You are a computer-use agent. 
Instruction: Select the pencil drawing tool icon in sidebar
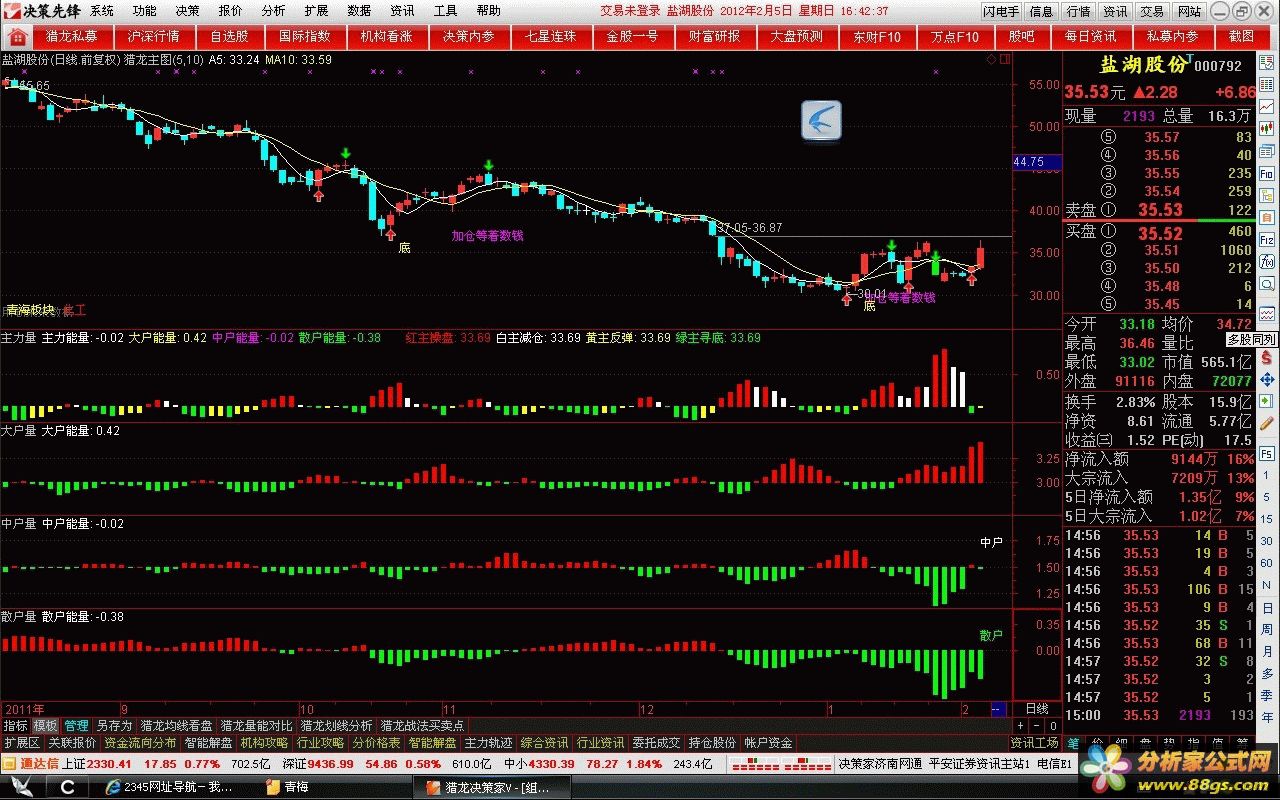click(1267, 423)
